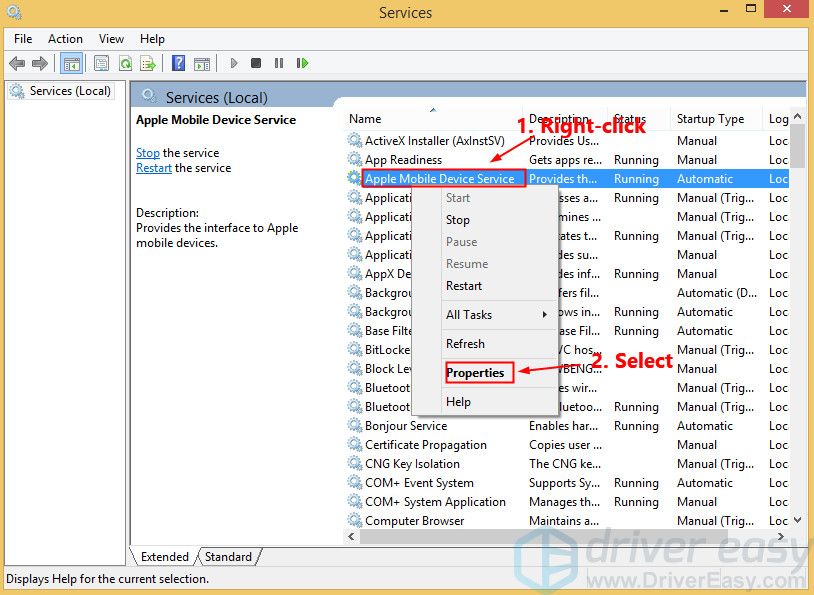This screenshot has width=814, height=595.
Task: Click the Stop the service link
Action: point(147,153)
